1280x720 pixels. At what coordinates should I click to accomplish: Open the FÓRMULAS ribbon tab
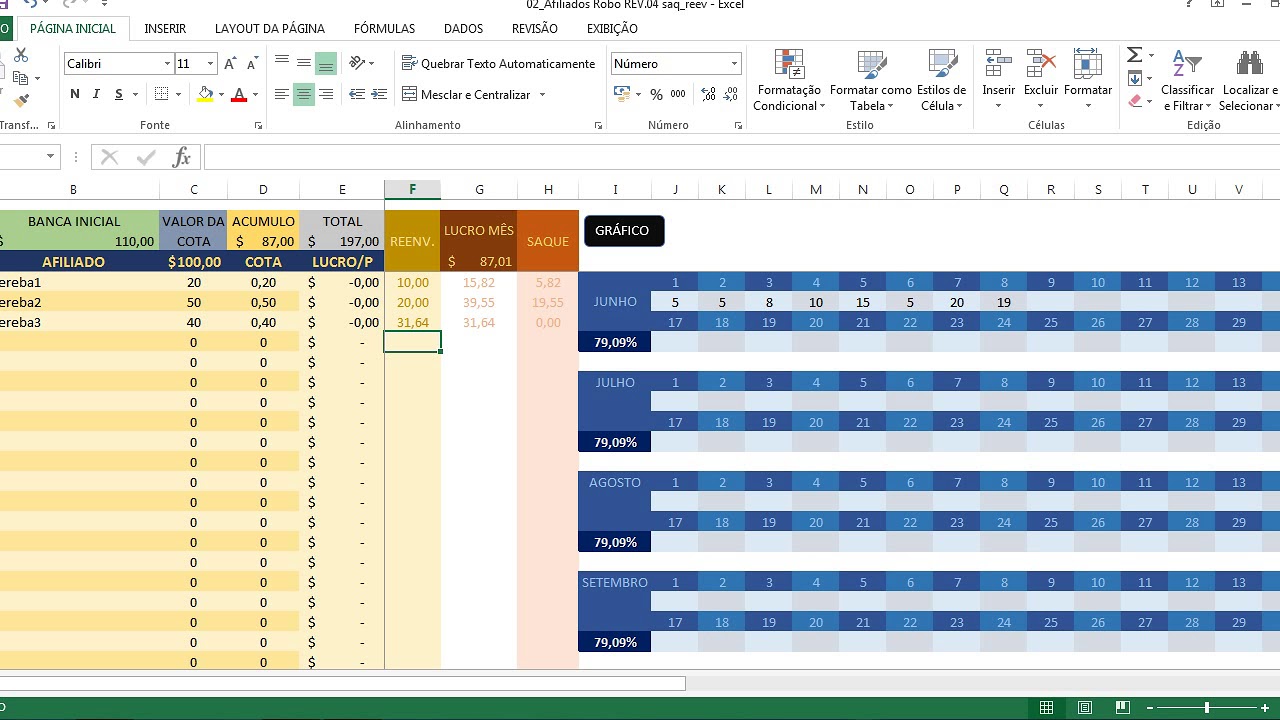point(385,29)
